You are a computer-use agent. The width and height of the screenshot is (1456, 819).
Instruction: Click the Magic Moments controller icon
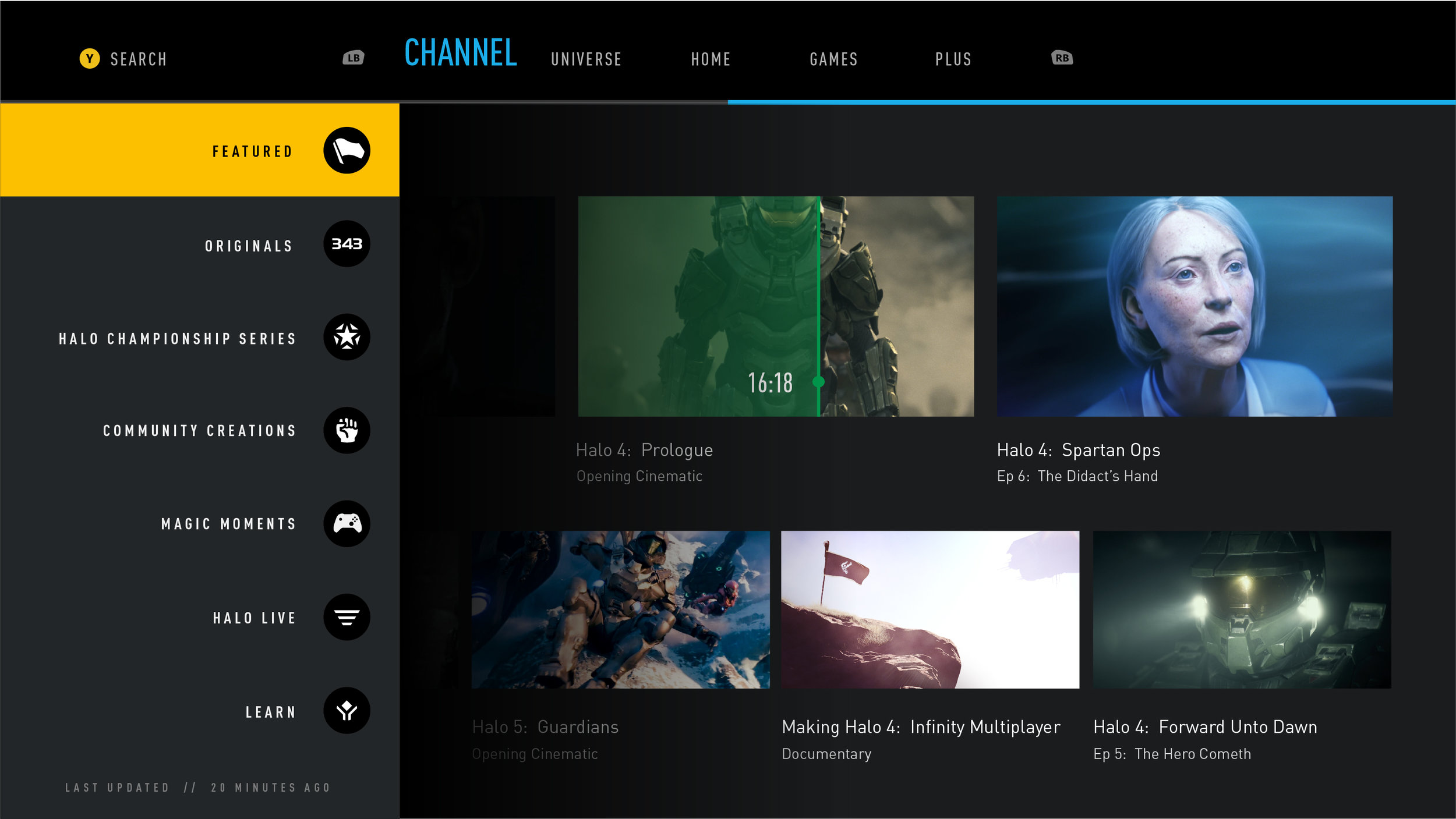click(347, 523)
